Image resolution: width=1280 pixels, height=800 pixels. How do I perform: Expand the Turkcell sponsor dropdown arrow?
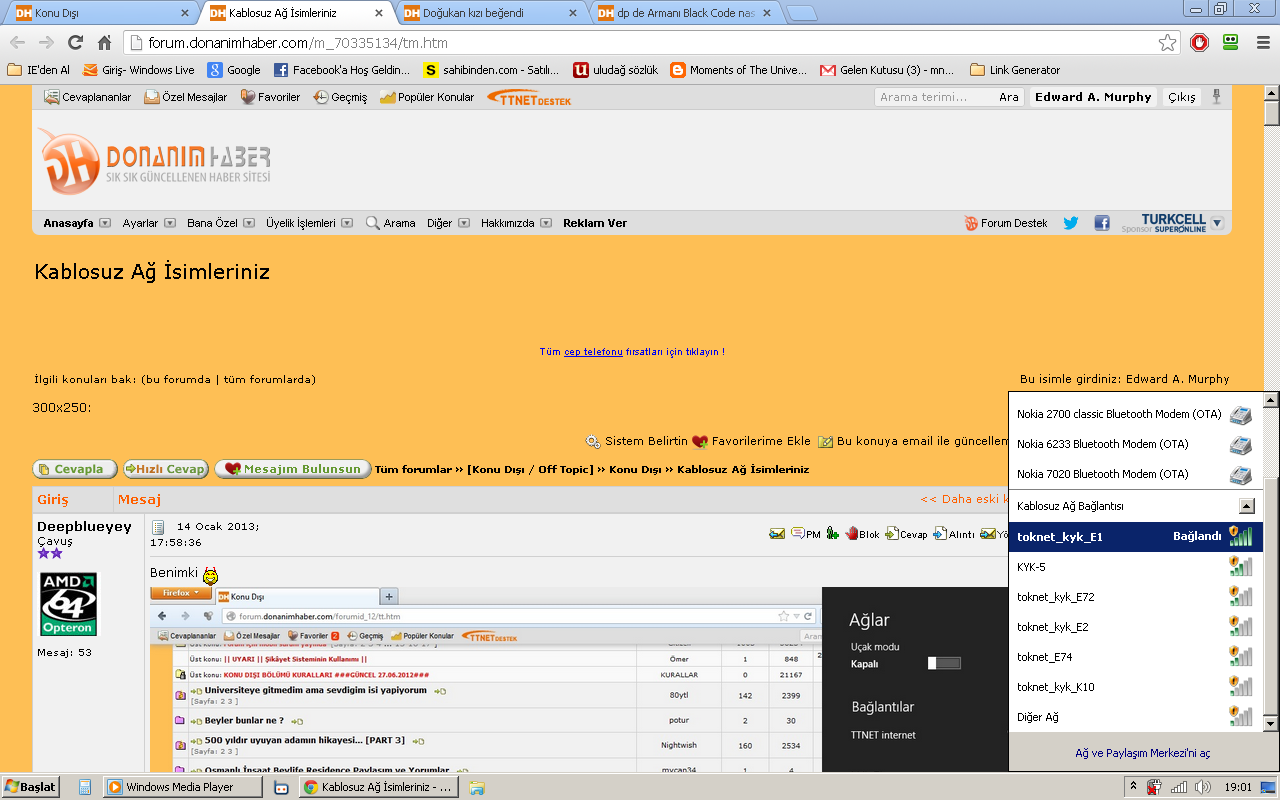(1217, 223)
